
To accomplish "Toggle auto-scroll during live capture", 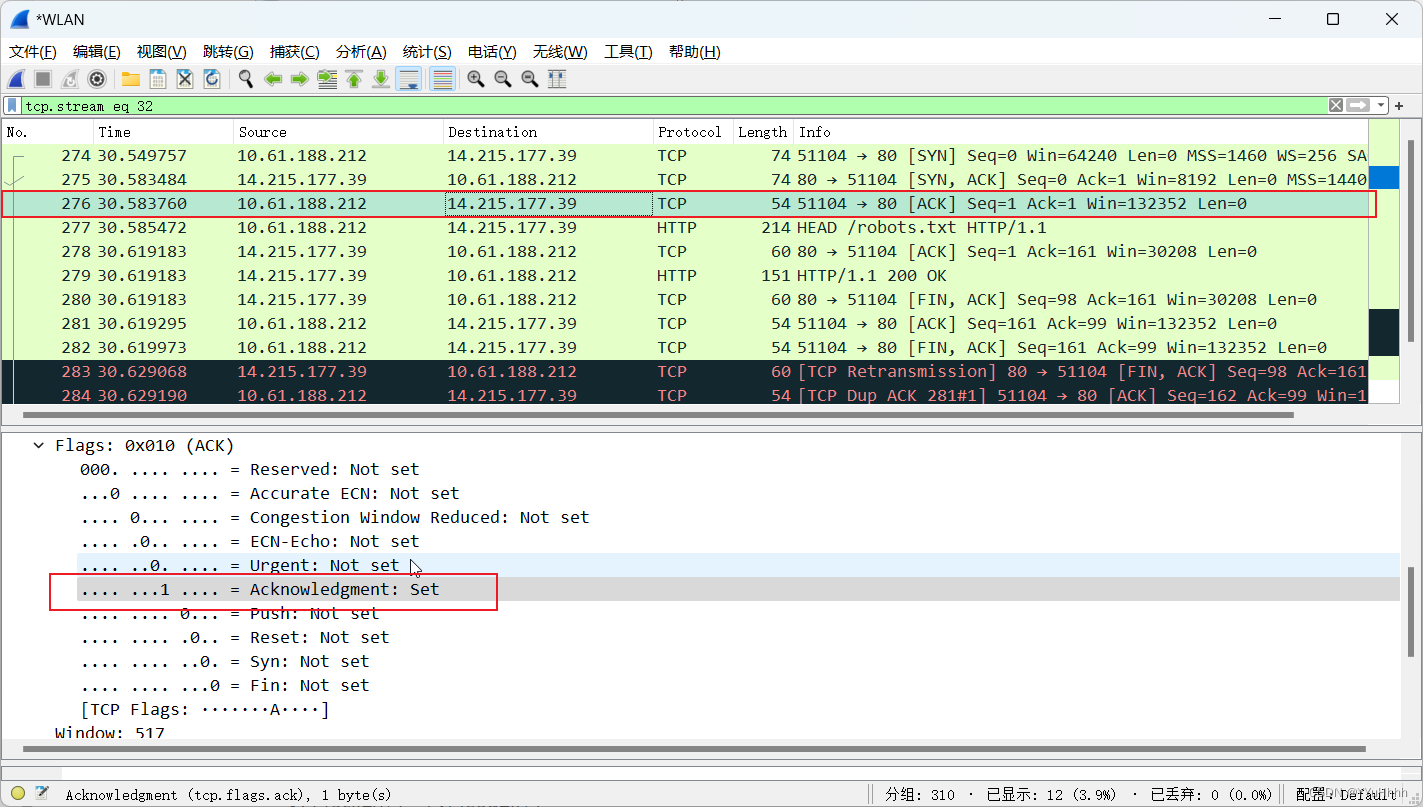I will [408, 79].
